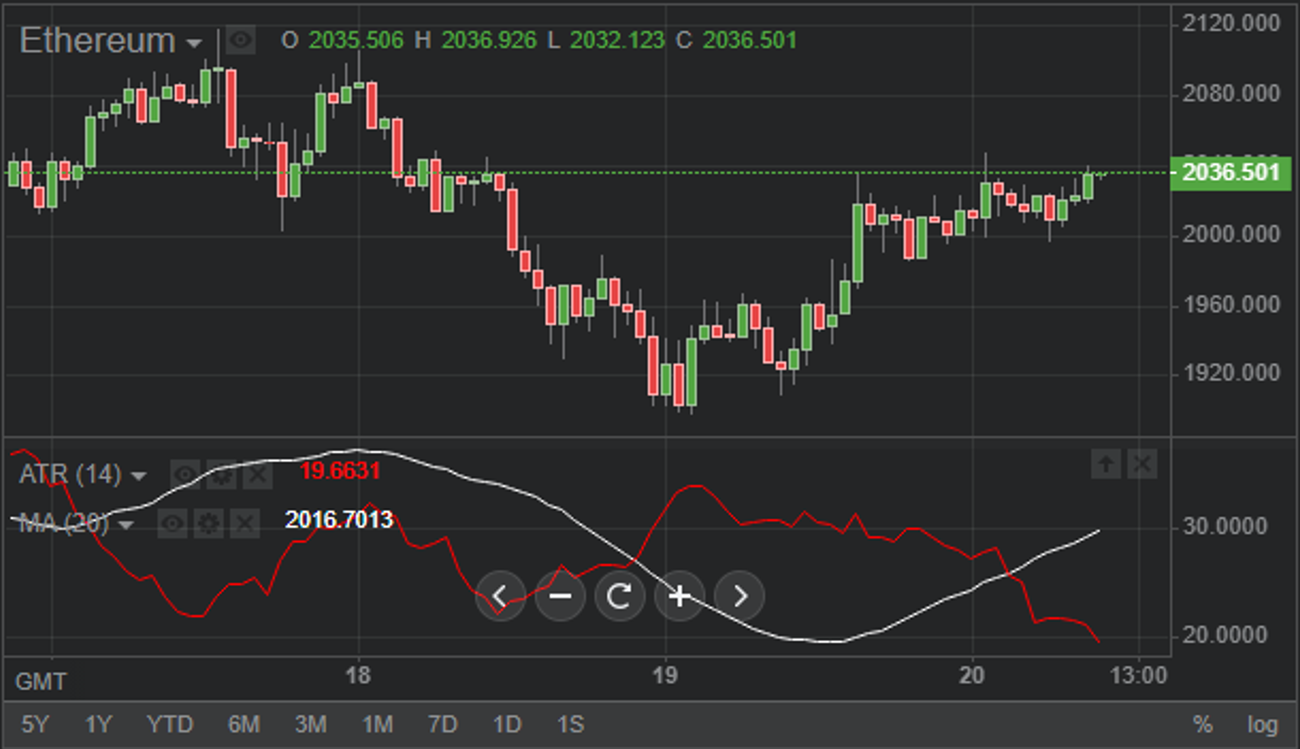Reset the chart view with the reload icon
This screenshot has width=1300, height=749.
(x=620, y=596)
